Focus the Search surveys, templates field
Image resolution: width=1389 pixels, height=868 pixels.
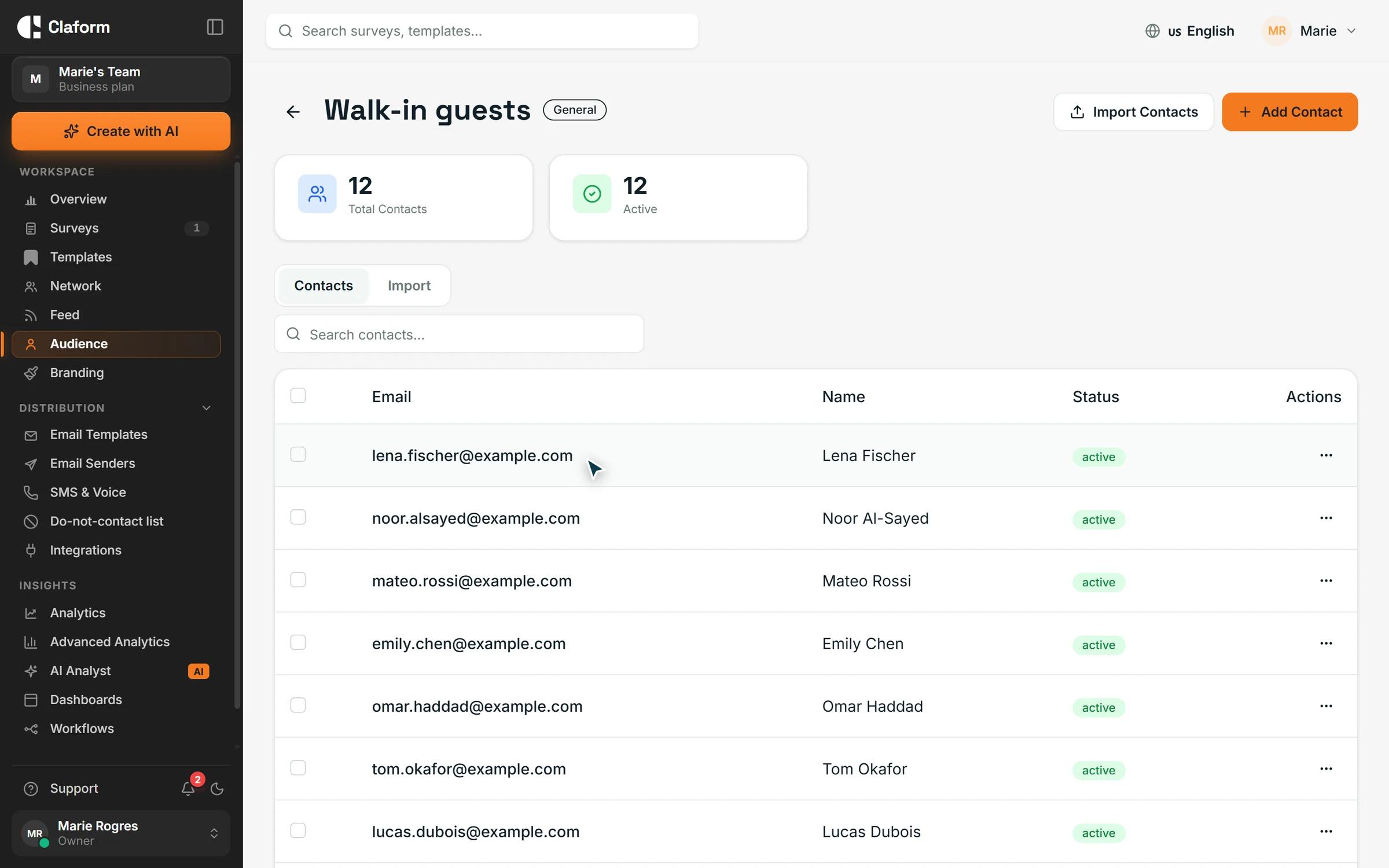[x=482, y=31]
